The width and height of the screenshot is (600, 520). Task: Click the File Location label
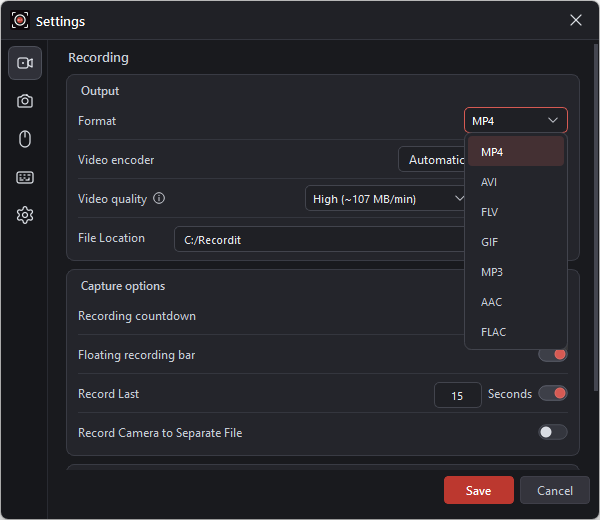click(x=111, y=238)
